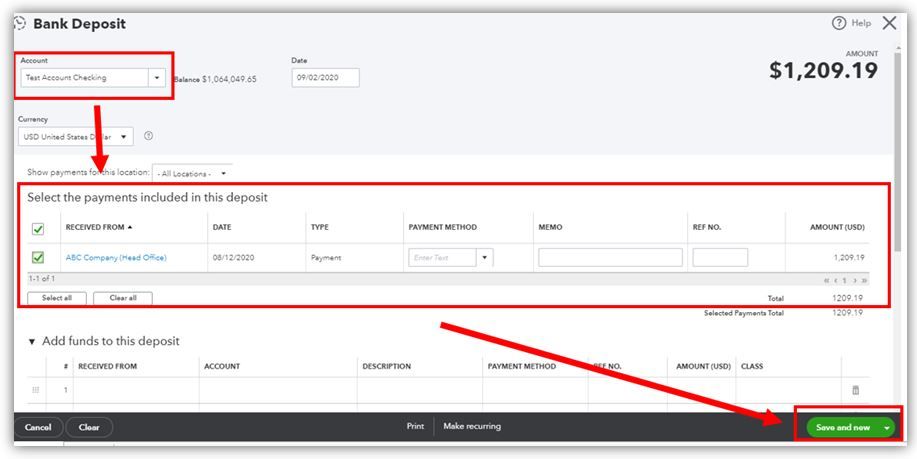The width and height of the screenshot is (917, 459).
Task: Go to previous page of payments
Action: point(836,281)
